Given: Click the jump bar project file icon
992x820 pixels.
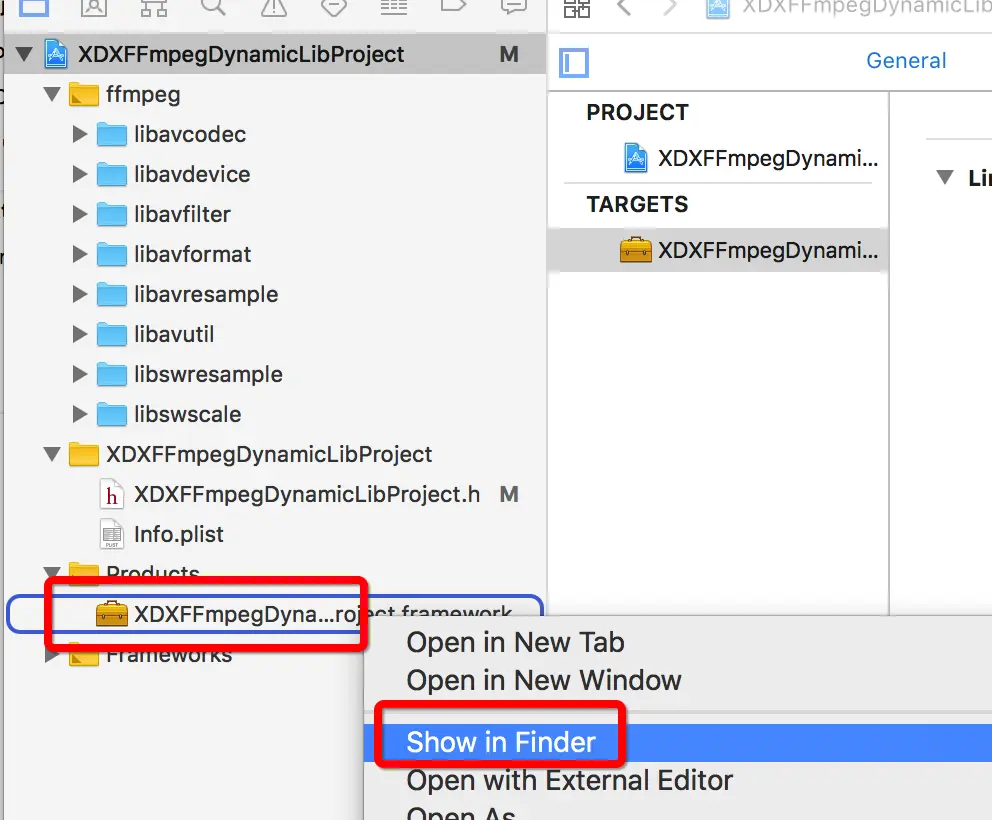Looking at the screenshot, I should pyautogui.click(x=717, y=8).
